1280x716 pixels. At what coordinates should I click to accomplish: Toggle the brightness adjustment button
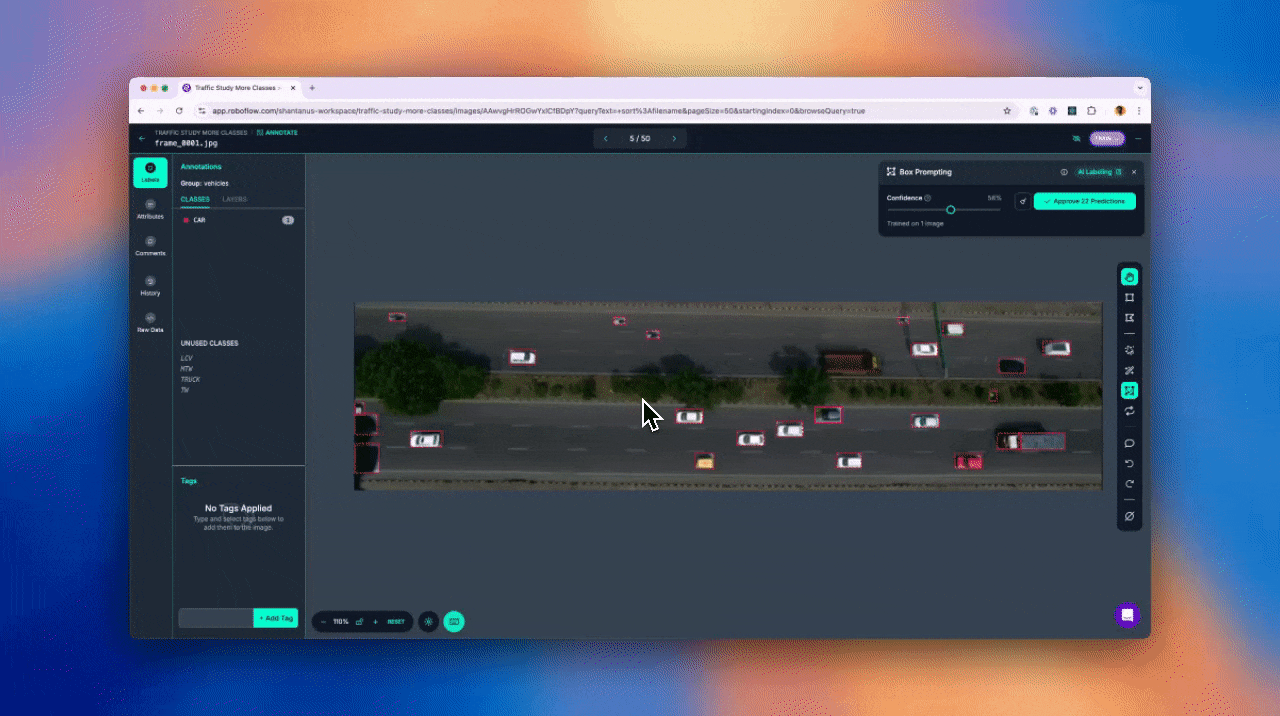pos(428,622)
